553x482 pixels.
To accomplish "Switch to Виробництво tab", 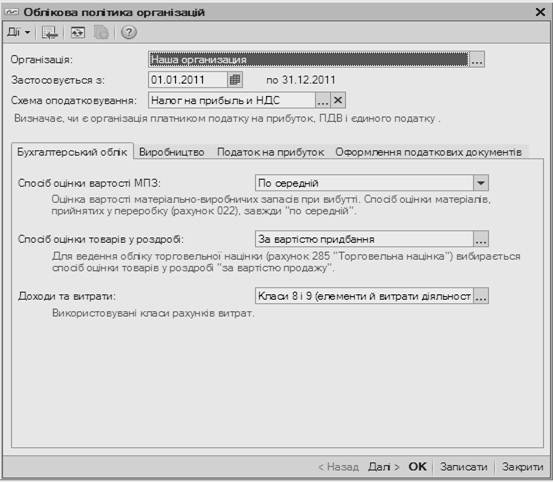I will (172, 152).
